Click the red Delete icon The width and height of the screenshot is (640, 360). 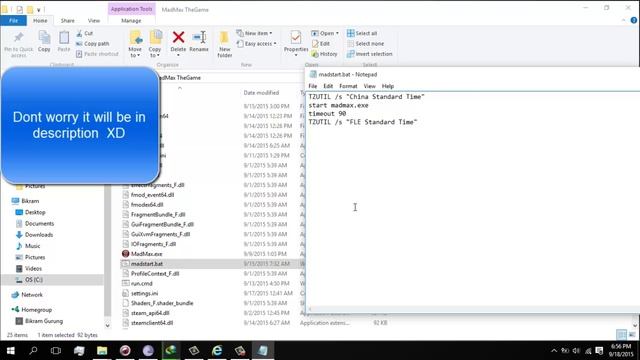[x=178, y=38]
